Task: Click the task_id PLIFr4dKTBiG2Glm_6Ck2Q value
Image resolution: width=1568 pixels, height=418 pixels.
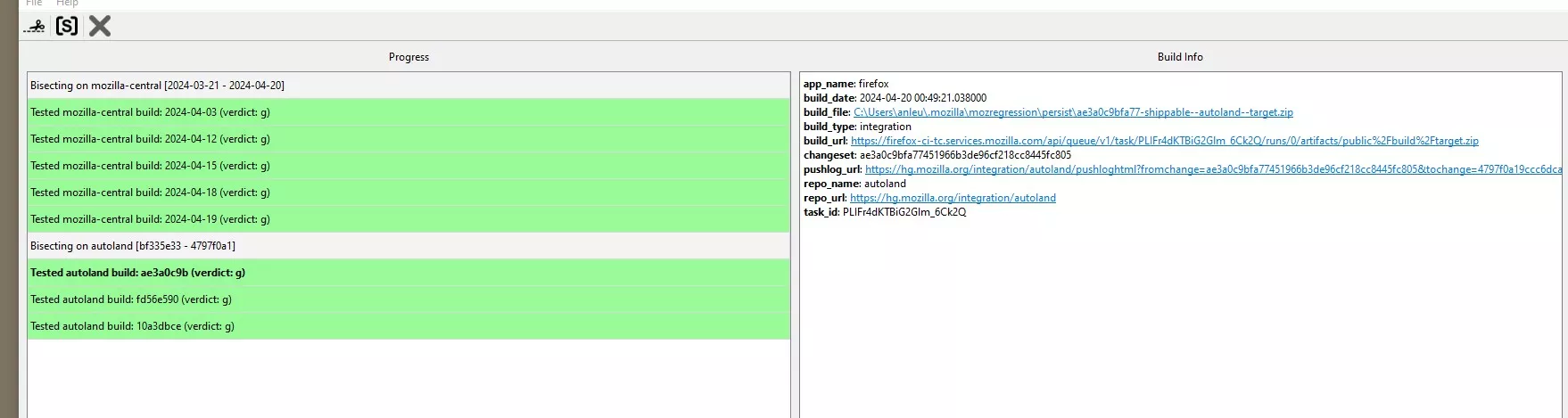Action: (904, 212)
